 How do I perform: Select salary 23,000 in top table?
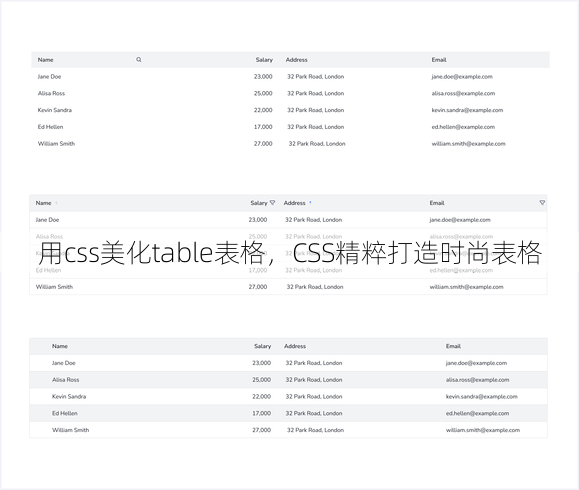[263, 76]
